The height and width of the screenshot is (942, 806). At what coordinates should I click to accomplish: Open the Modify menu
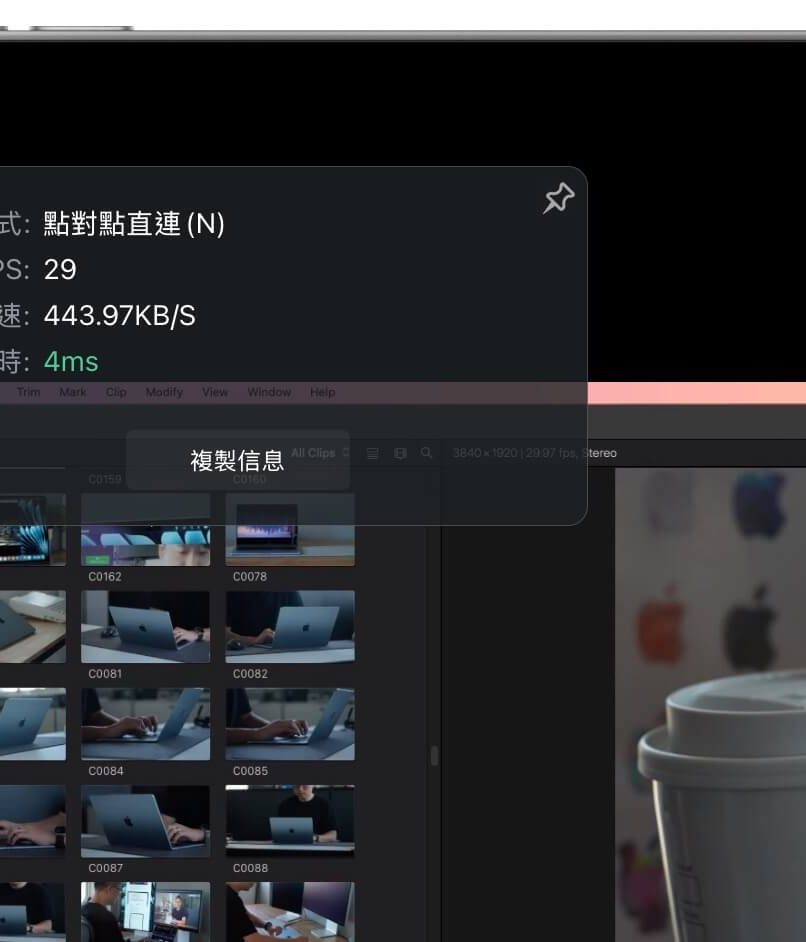click(164, 392)
